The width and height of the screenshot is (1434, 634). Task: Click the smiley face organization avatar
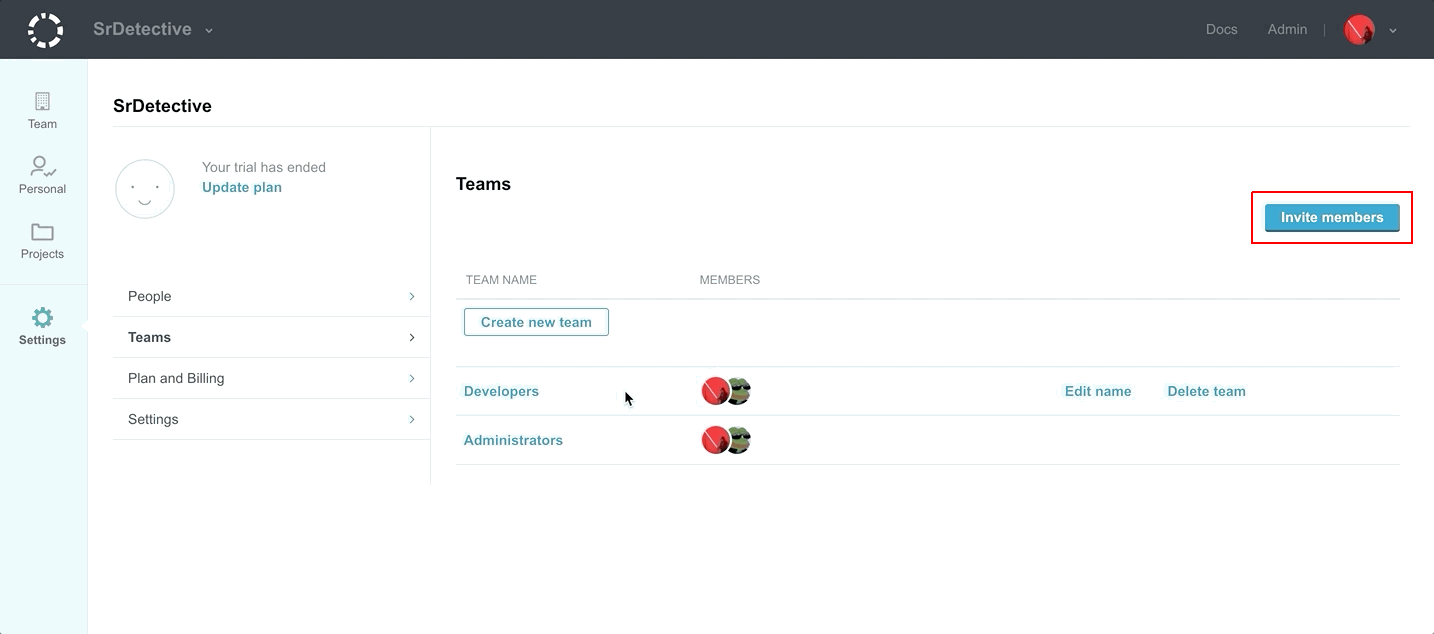tap(145, 189)
